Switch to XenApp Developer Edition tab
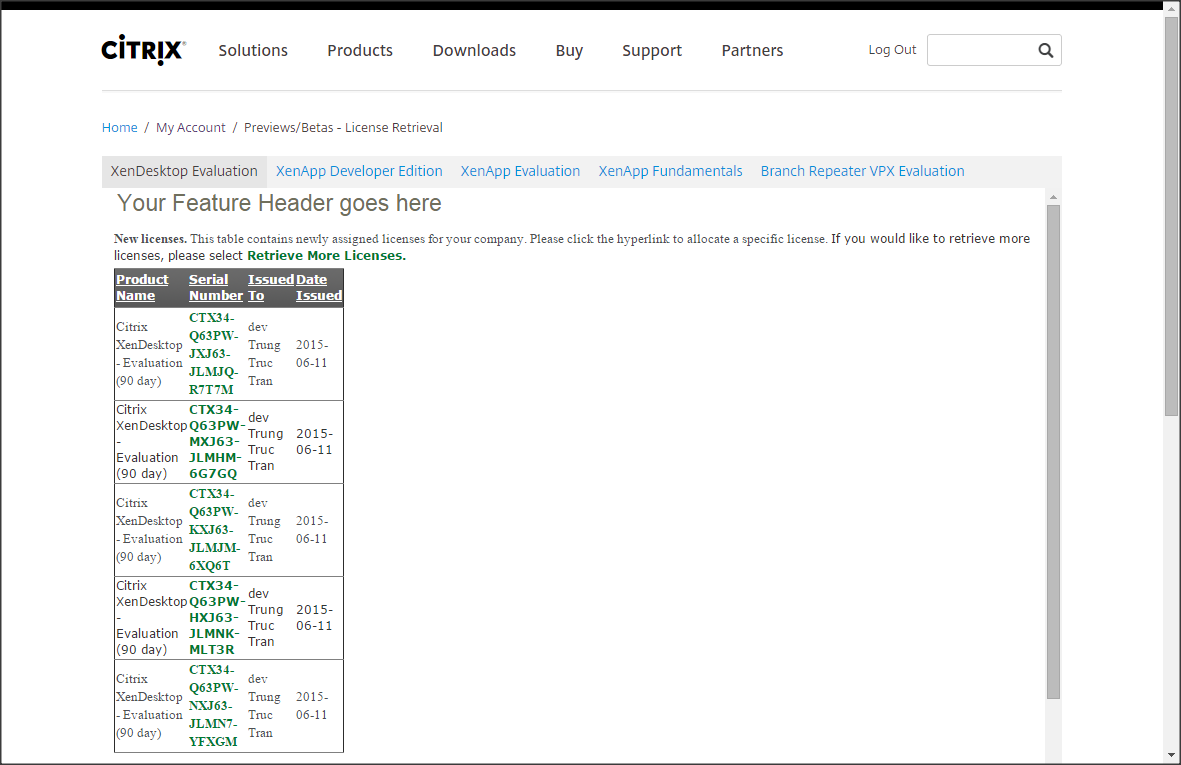 pos(359,171)
